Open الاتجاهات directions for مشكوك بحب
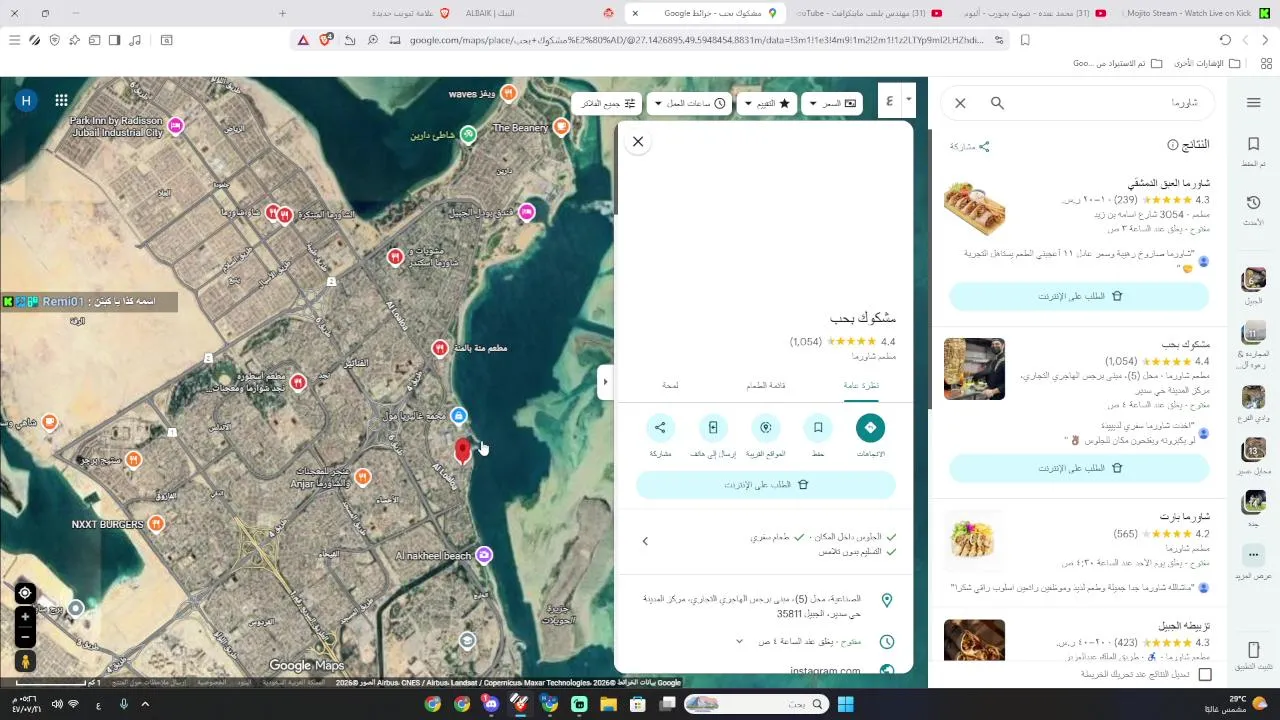 click(870, 428)
